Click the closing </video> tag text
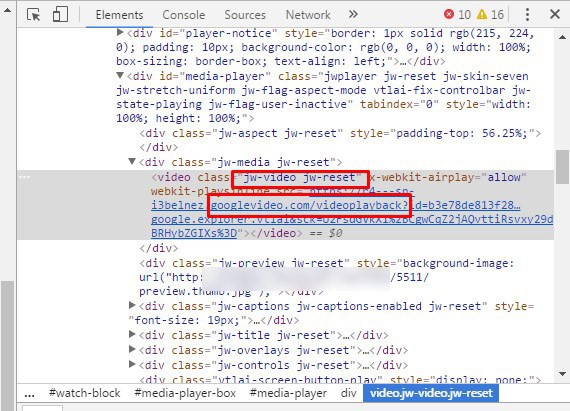 [x=276, y=233]
